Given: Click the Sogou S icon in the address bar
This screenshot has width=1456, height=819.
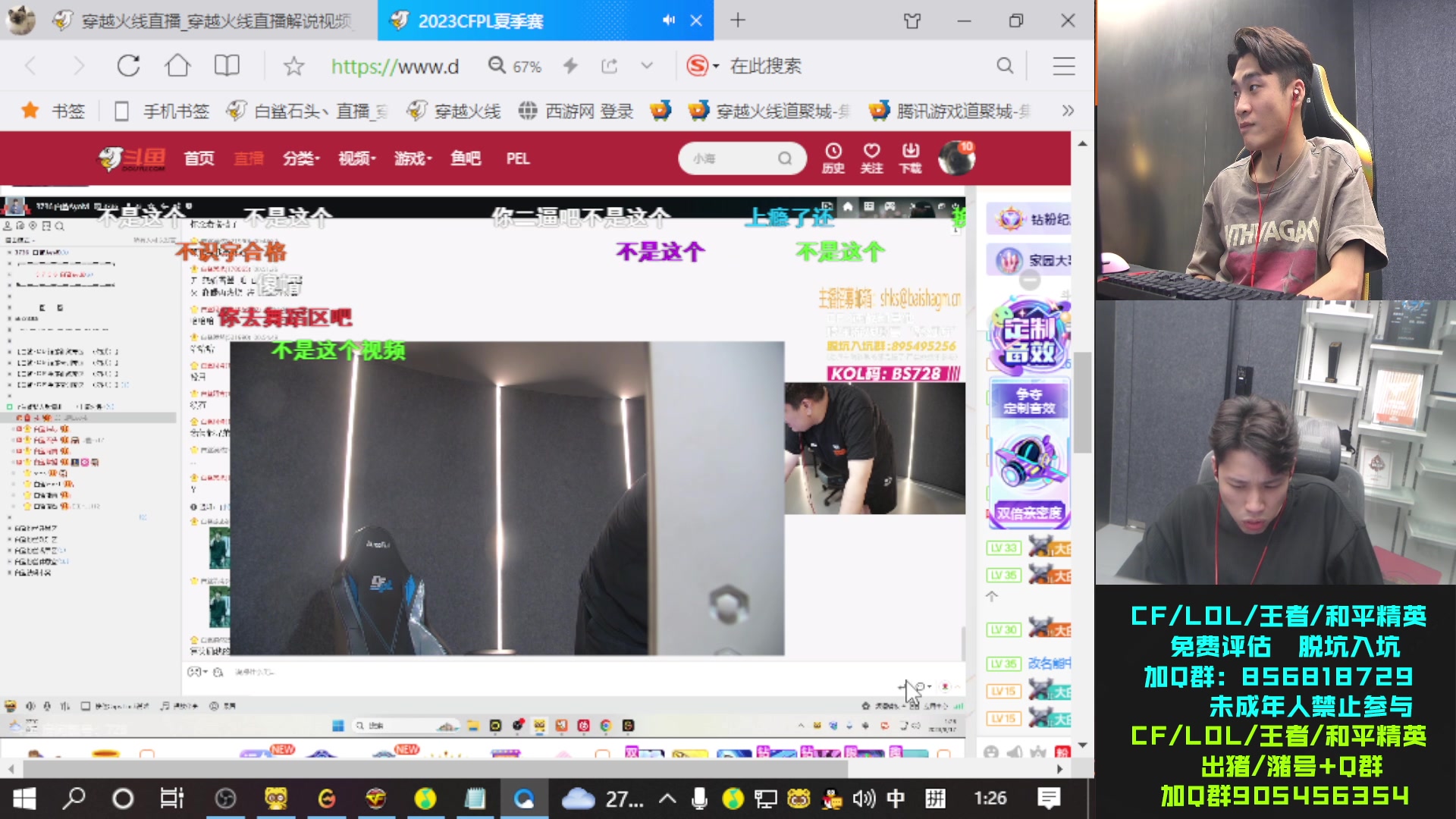Looking at the screenshot, I should 698,66.
